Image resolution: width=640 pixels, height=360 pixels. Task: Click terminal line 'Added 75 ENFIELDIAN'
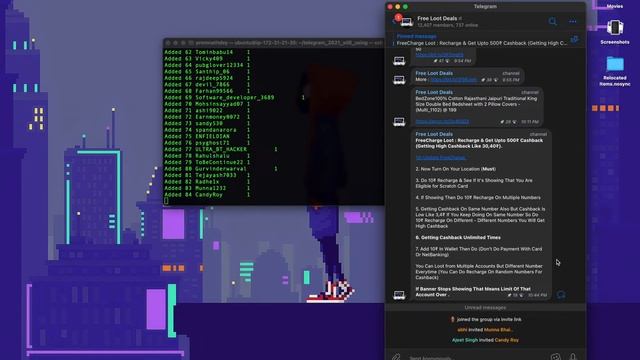coord(207,136)
